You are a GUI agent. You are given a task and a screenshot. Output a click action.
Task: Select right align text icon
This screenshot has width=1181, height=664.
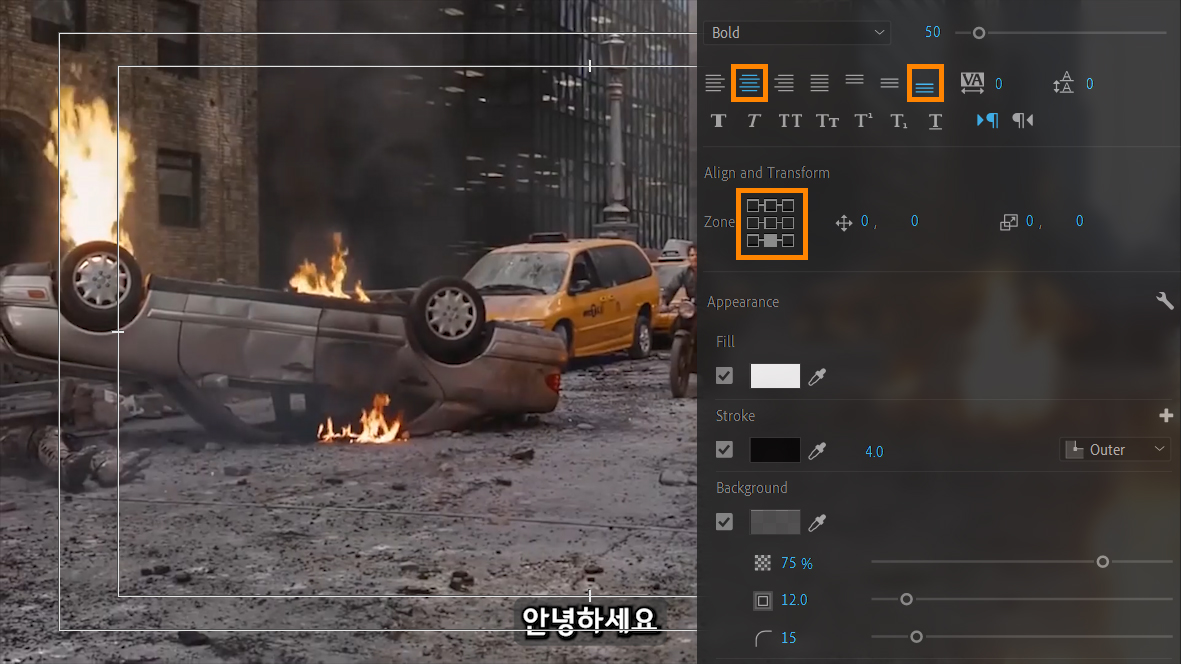[x=784, y=83]
